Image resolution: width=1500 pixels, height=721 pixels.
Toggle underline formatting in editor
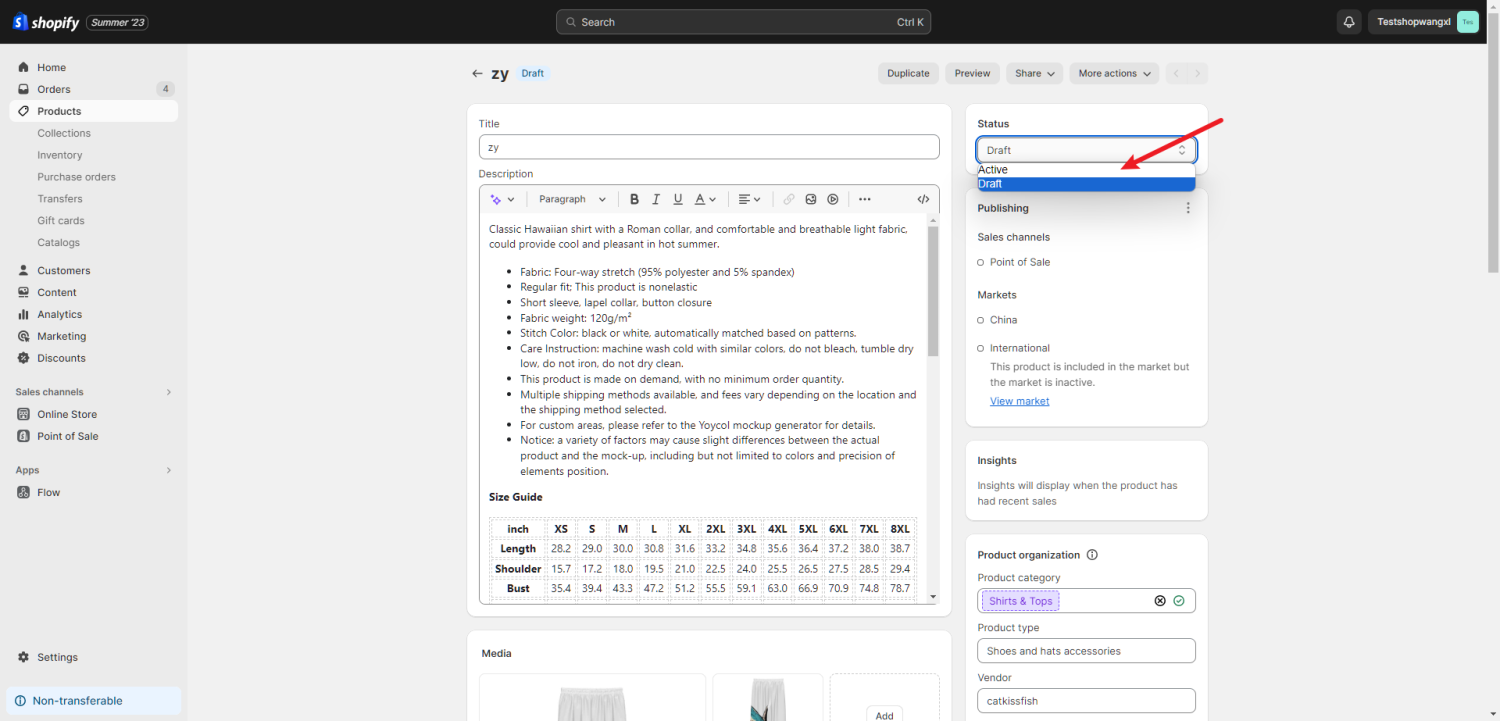[678, 199]
